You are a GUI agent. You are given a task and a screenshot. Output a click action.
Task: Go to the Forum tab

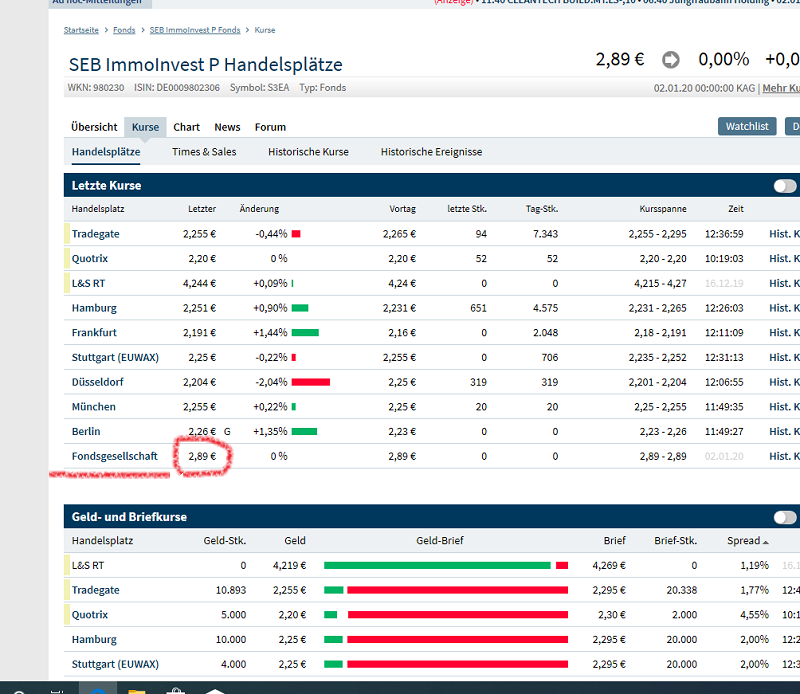pyautogui.click(x=270, y=127)
